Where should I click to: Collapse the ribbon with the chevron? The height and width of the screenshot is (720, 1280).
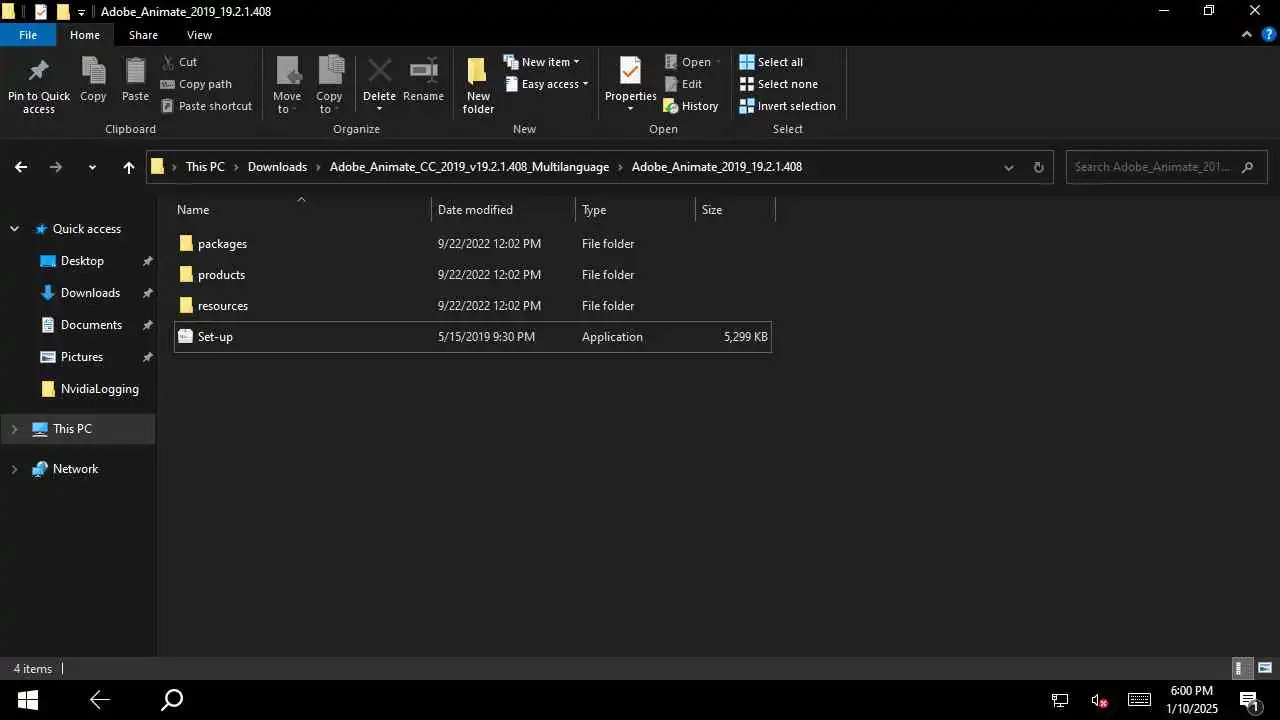coord(1247,34)
